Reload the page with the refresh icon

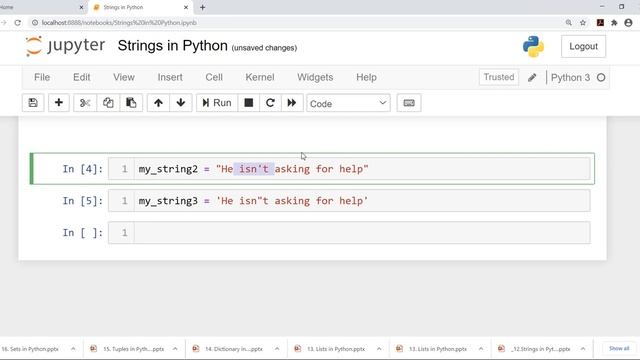pos(18,23)
